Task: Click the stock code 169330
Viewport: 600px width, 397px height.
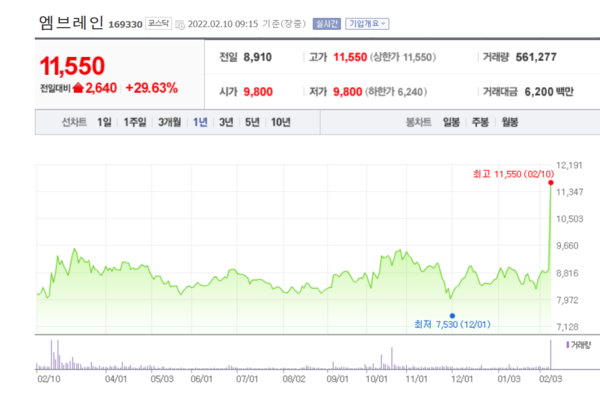Action: pyautogui.click(x=126, y=25)
